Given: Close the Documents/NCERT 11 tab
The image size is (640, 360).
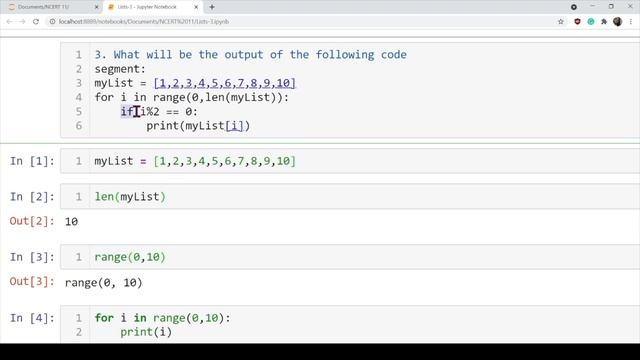Looking at the screenshot, I should pyautogui.click(x=97, y=7).
